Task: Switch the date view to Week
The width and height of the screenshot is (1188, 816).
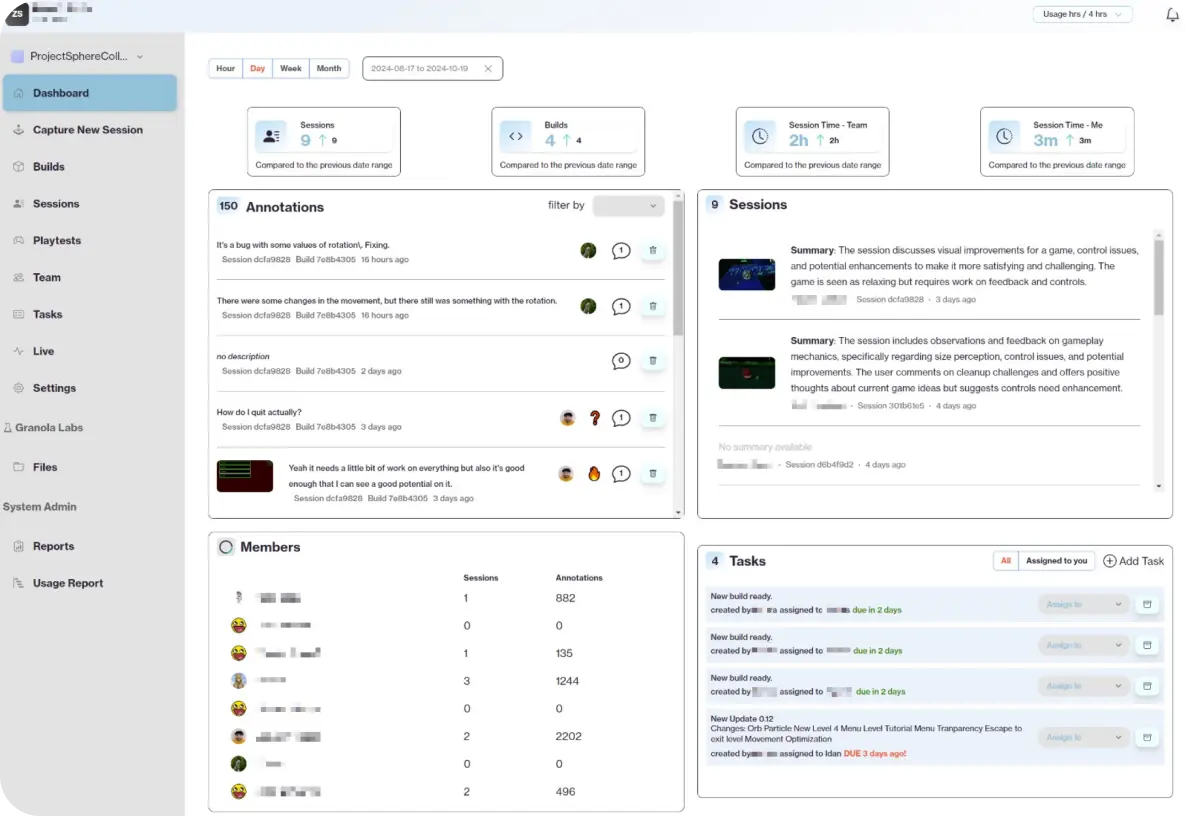Action: pos(290,68)
